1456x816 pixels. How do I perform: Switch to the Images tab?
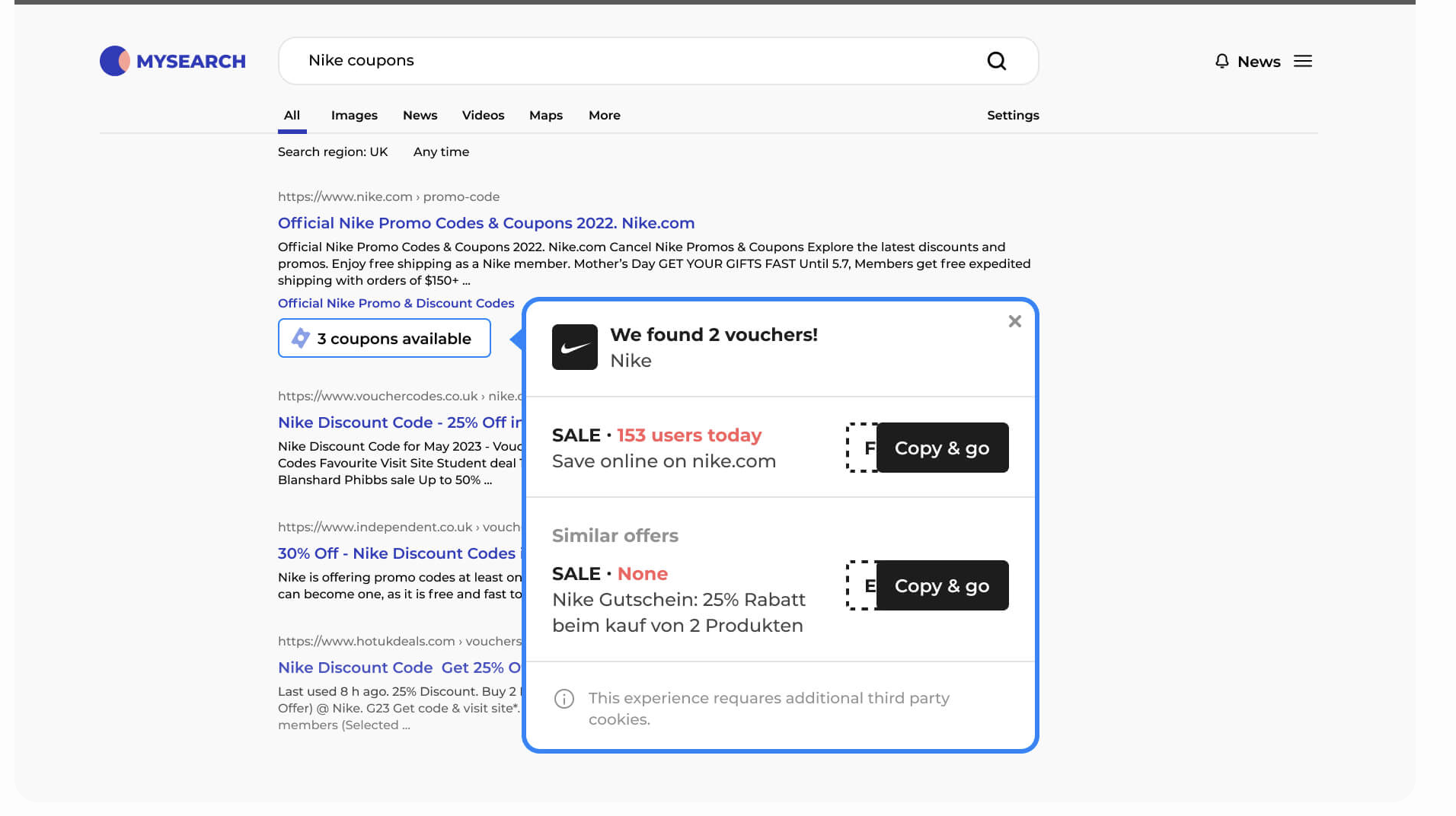pos(353,115)
